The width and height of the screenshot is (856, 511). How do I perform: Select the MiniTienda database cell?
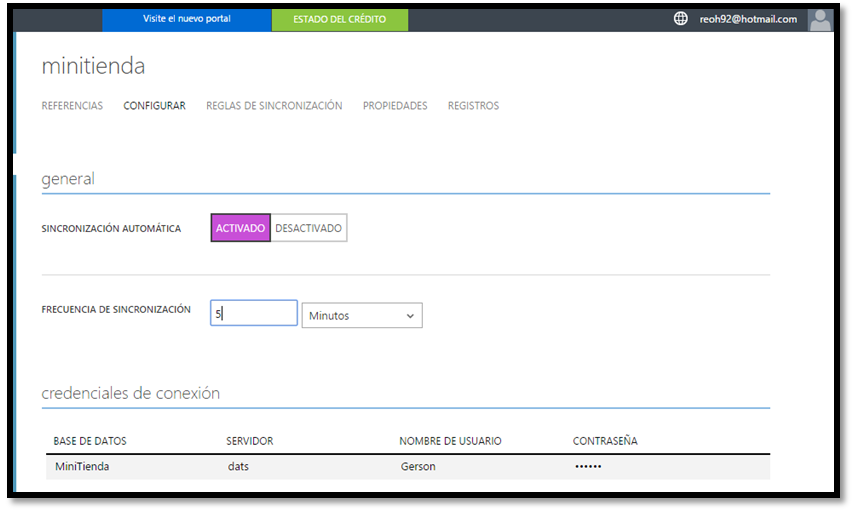[82, 466]
